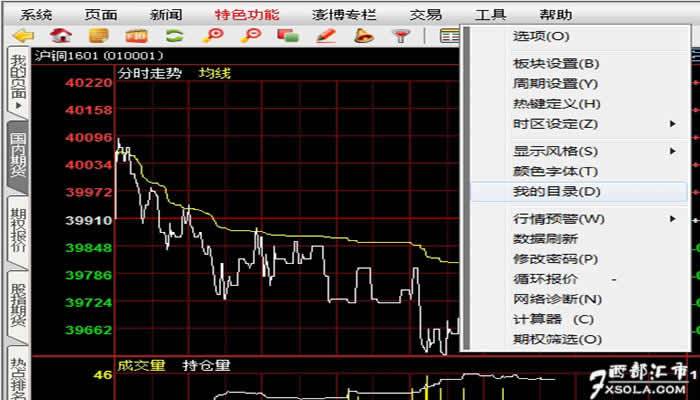
Task: Switch to the 股指期货 side tab
Action: (x=18, y=307)
